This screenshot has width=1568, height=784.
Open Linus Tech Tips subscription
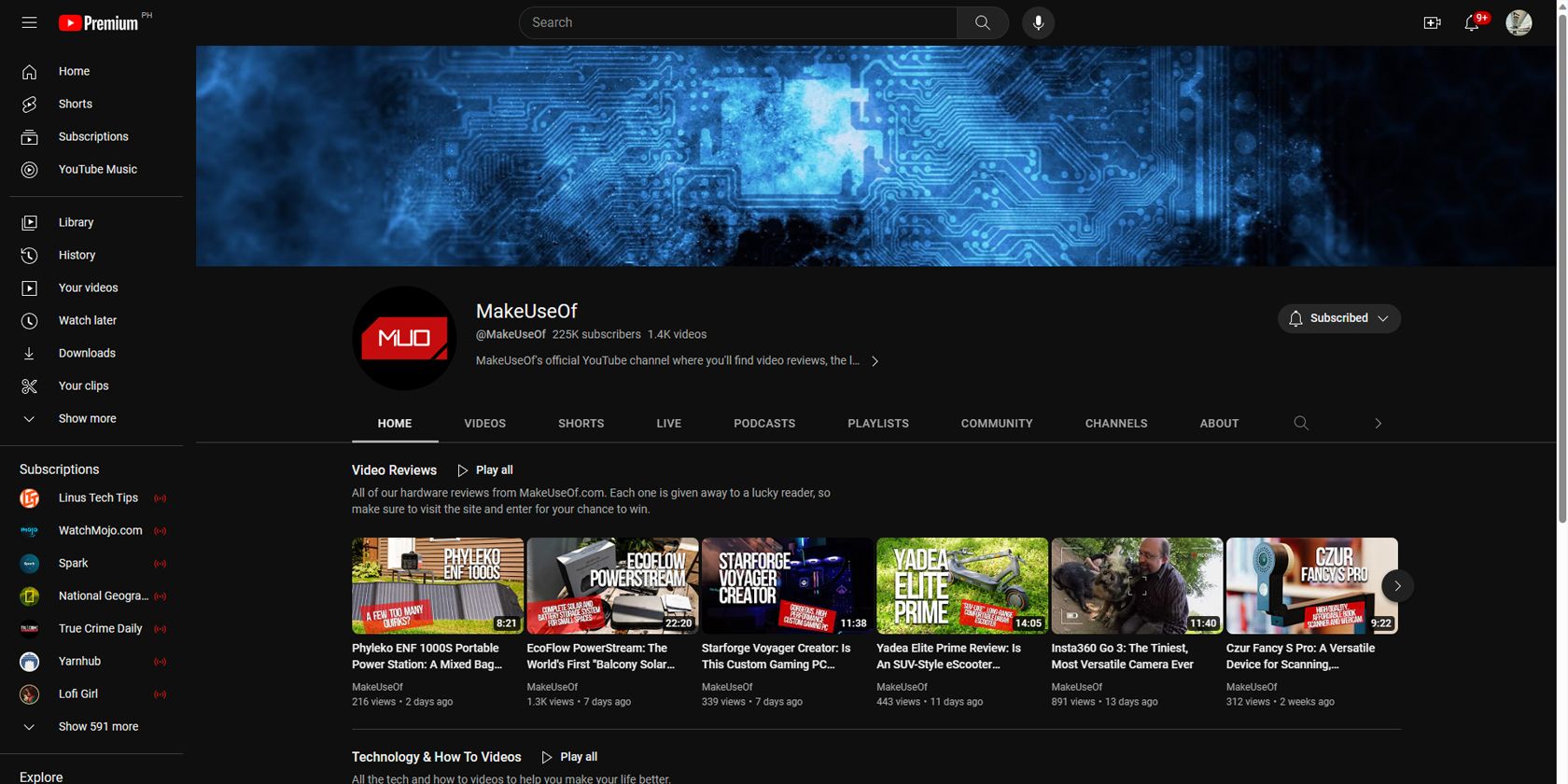(96, 497)
